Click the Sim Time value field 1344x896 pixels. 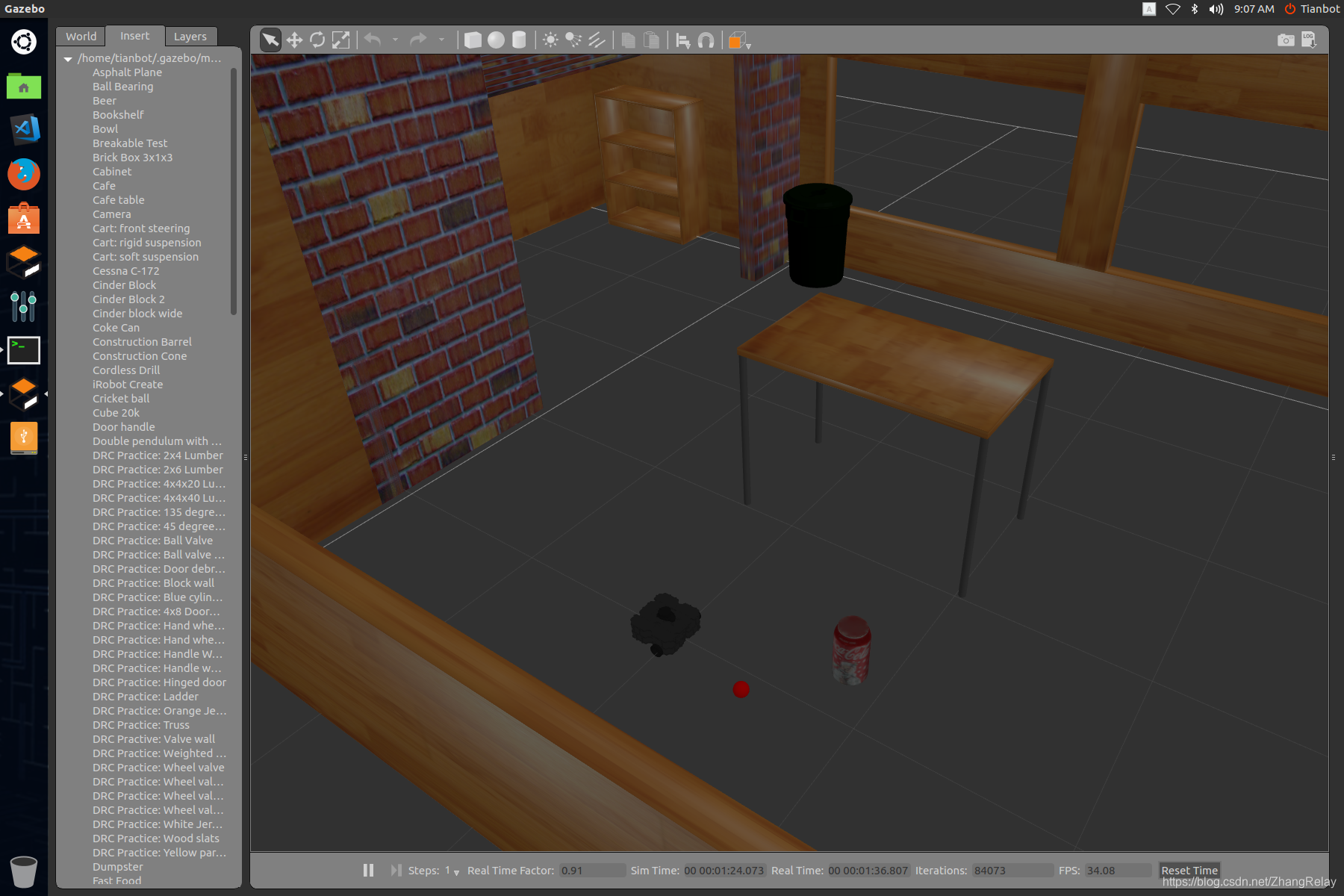[x=724, y=871]
